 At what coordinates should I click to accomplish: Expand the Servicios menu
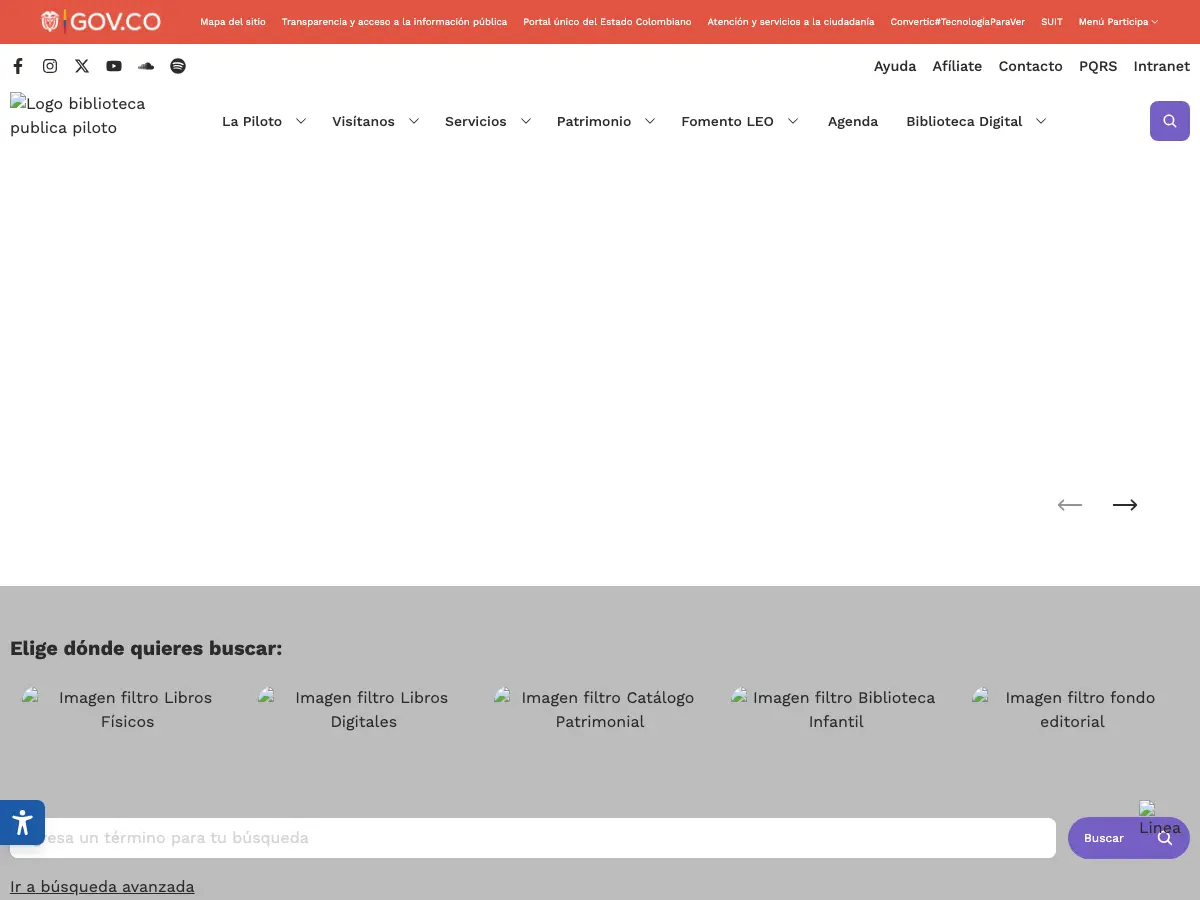[x=488, y=121]
